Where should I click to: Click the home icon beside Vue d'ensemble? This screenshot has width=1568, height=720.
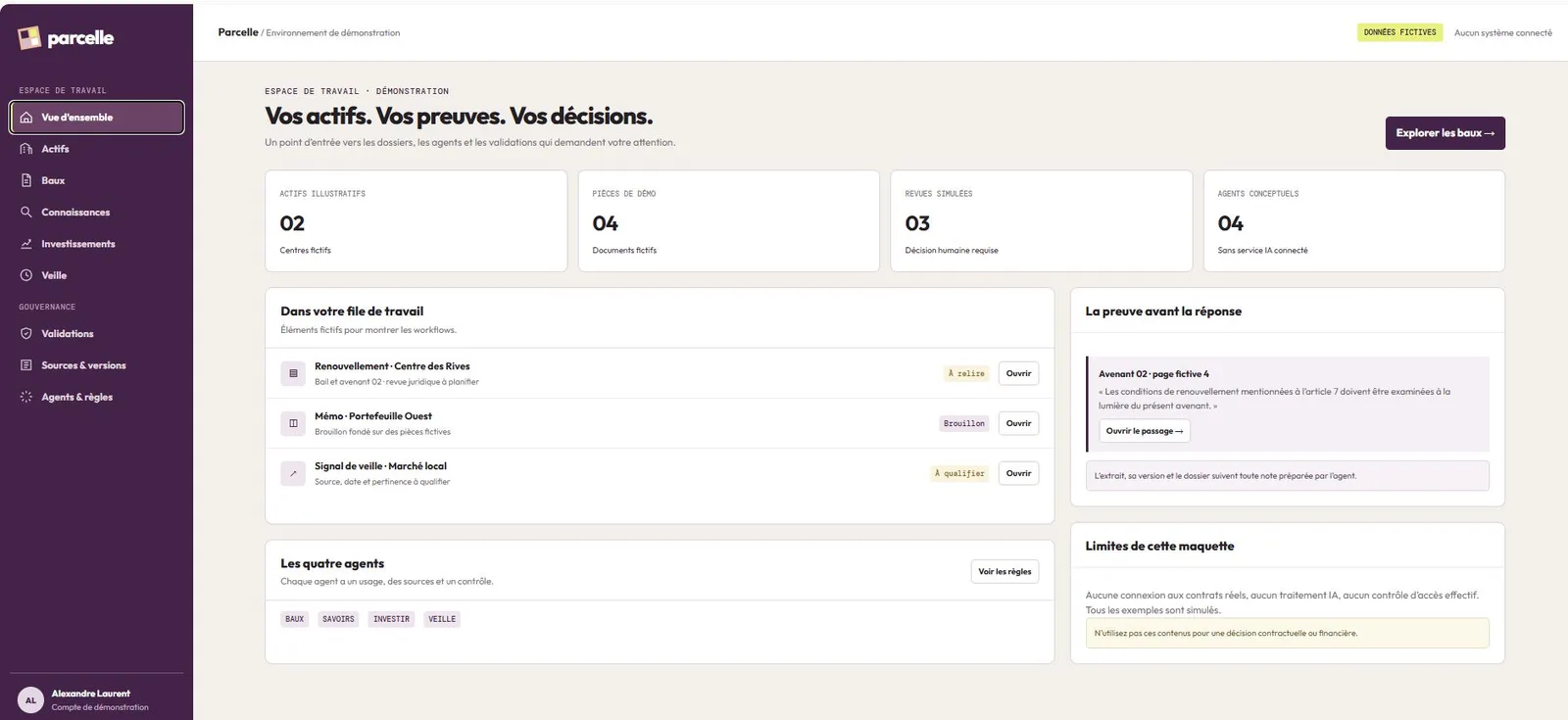pyautogui.click(x=26, y=118)
